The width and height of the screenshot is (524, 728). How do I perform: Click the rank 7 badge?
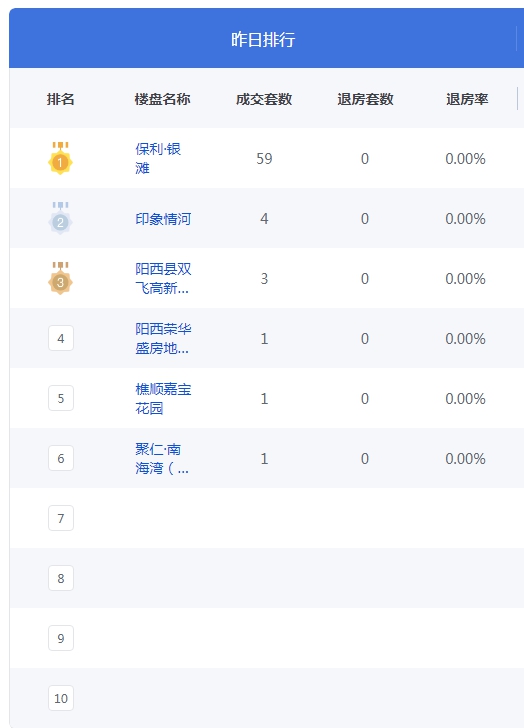(x=61, y=518)
